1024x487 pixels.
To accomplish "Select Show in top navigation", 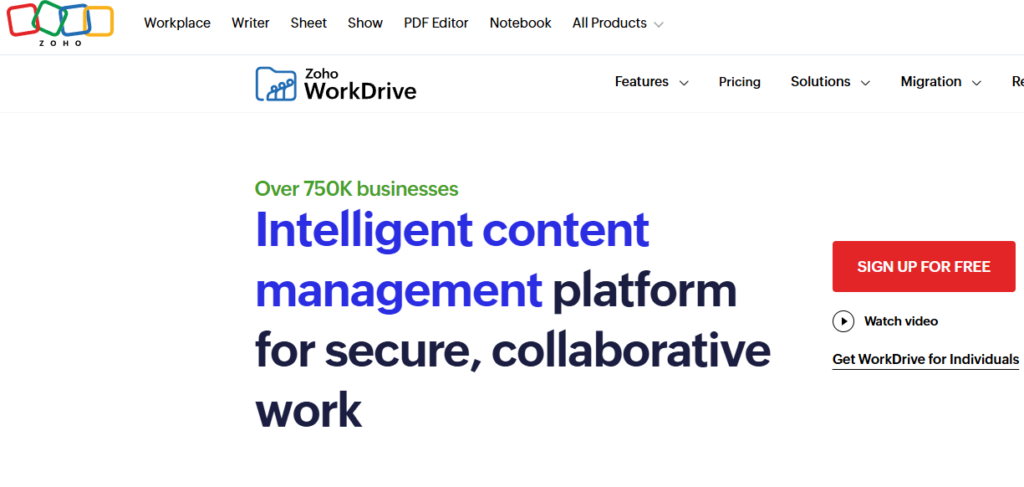I will pyautogui.click(x=365, y=23).
